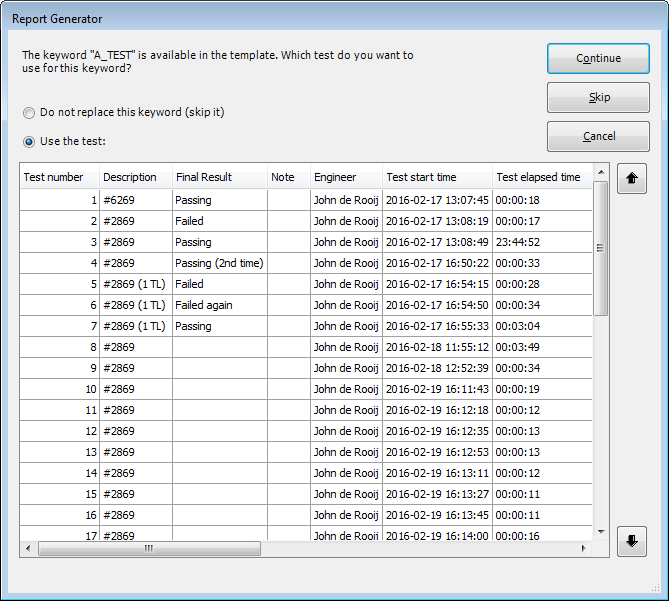Viewport: 669px width, 601px height.
Task: Click the horizontal scrollbar right arrow
Action: [x=584, y=549]
